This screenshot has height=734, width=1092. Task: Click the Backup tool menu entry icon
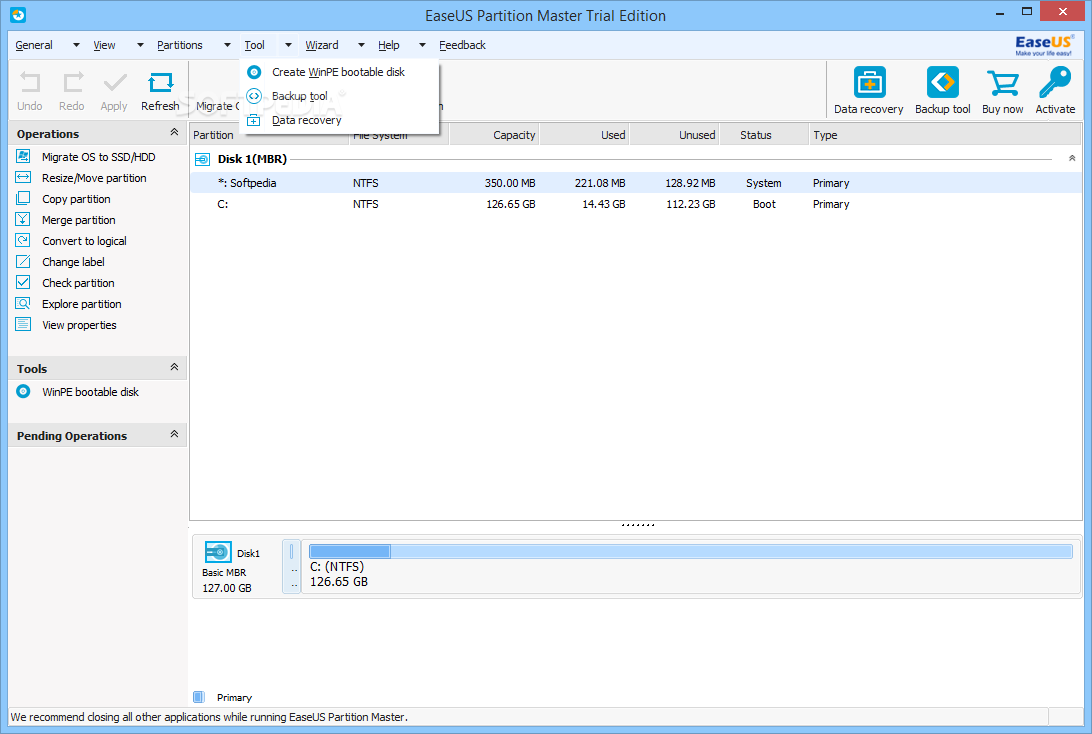tap(254, 96)
